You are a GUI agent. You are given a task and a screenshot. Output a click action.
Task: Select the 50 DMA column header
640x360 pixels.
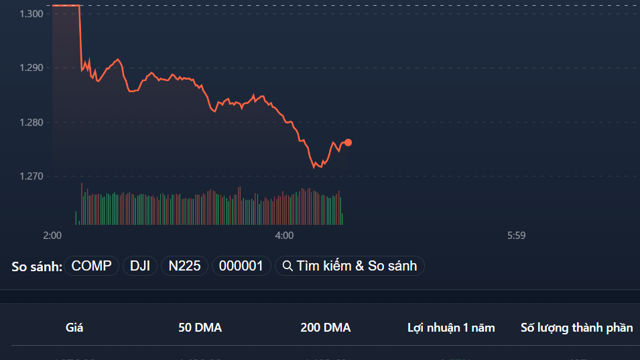[200, 328]
